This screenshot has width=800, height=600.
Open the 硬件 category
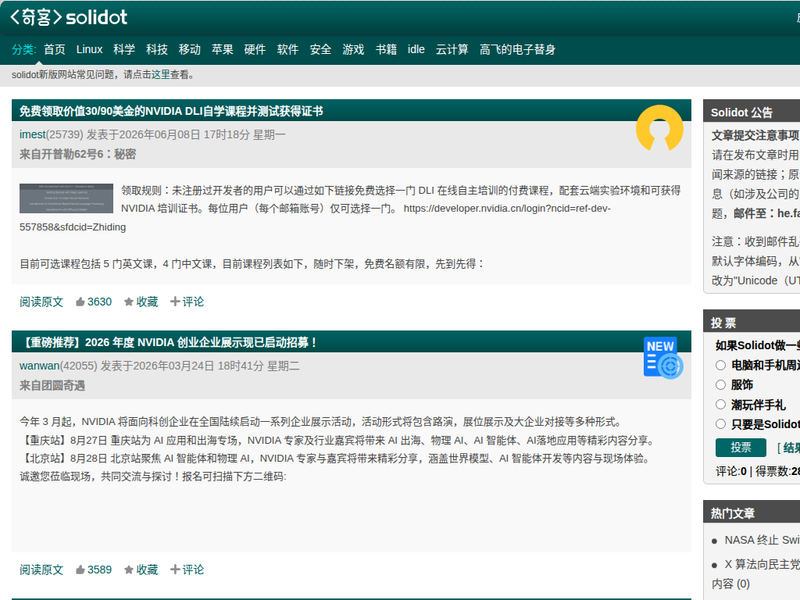(x=255, y=49)
